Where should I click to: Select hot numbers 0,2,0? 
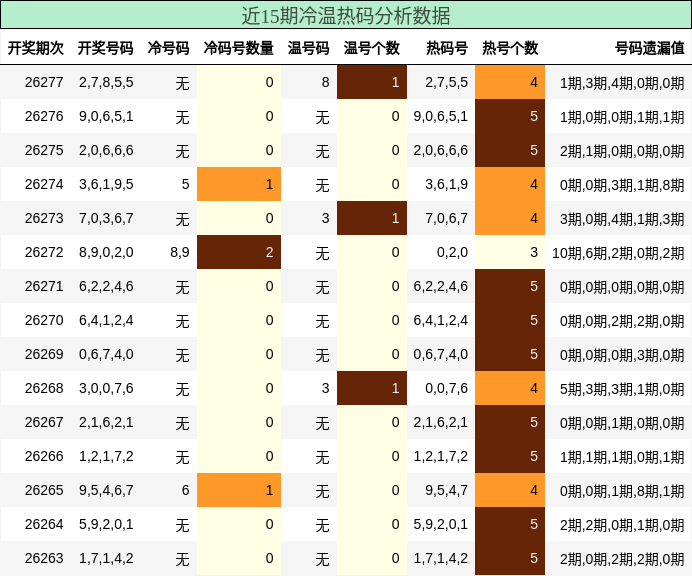tap(452, 252)
